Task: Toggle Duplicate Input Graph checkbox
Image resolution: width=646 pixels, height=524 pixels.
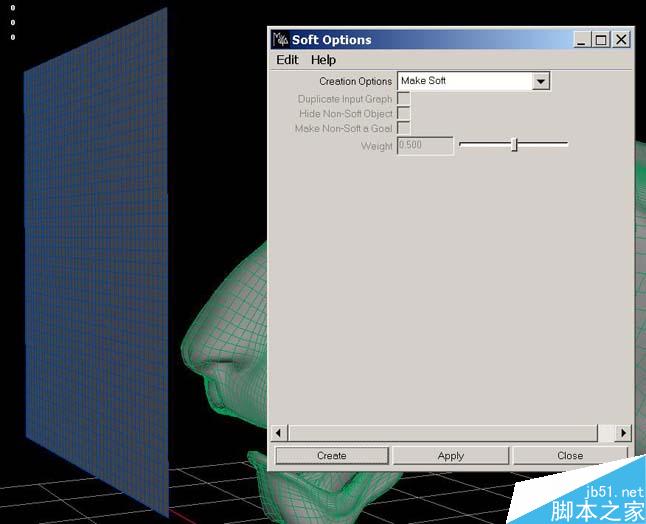Action: [x=403, y=99]
